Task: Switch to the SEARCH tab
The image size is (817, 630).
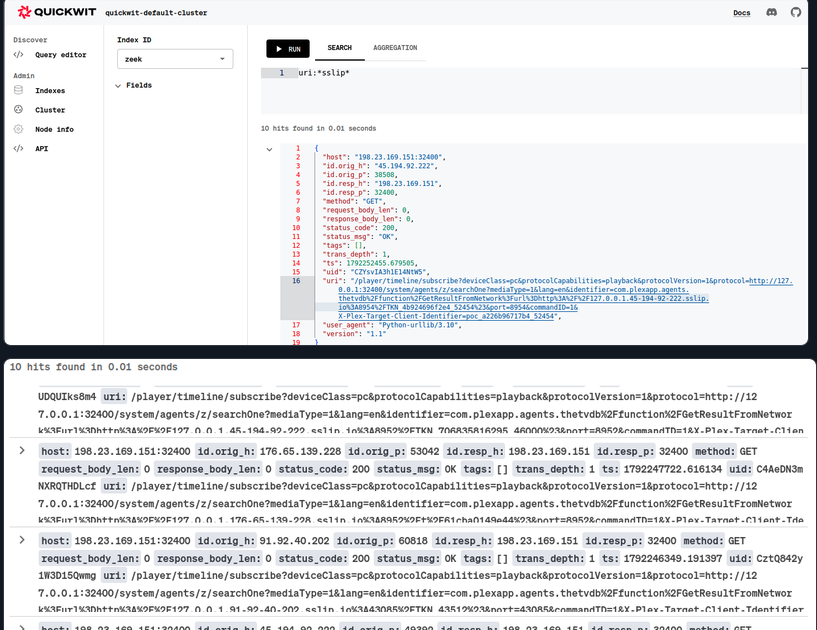Action: coord(339,48)
